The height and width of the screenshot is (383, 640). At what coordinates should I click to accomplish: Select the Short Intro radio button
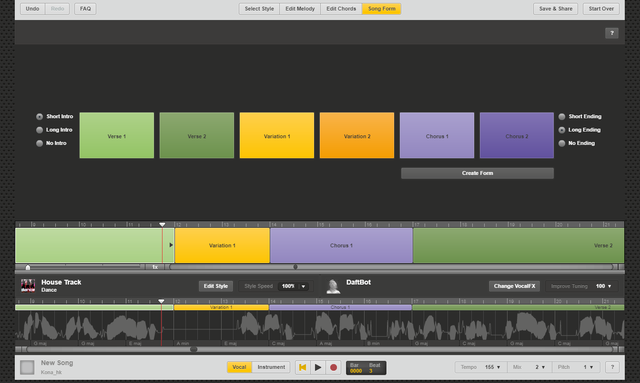tap(40, 116)
